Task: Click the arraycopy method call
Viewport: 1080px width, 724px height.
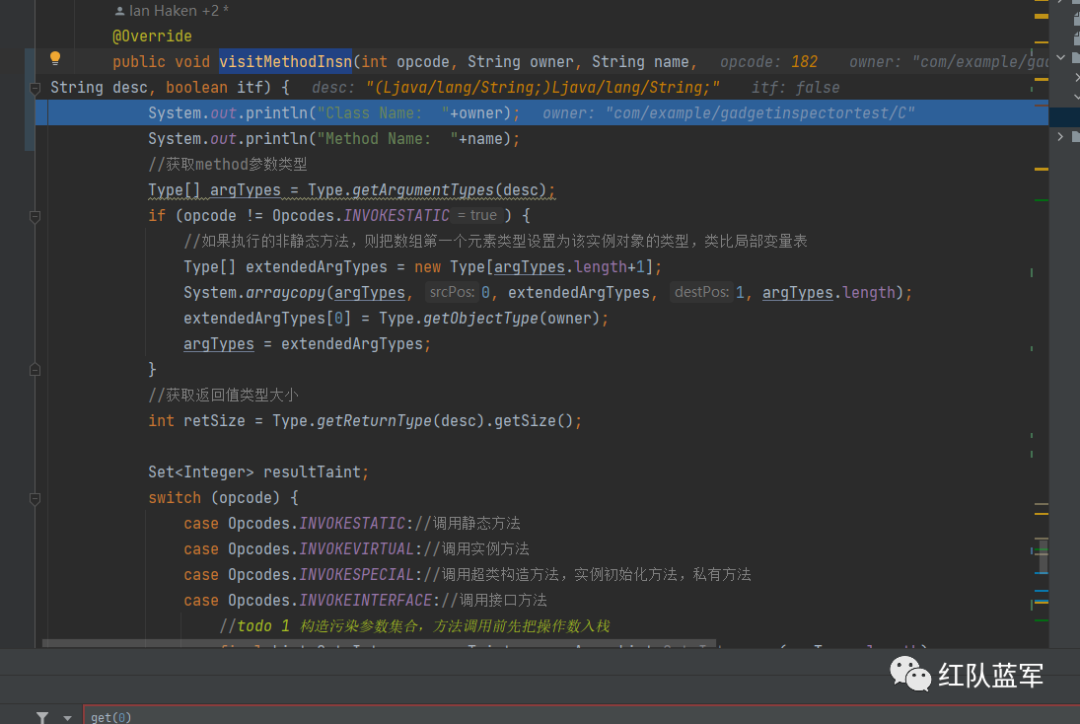Action: point(285,293)
